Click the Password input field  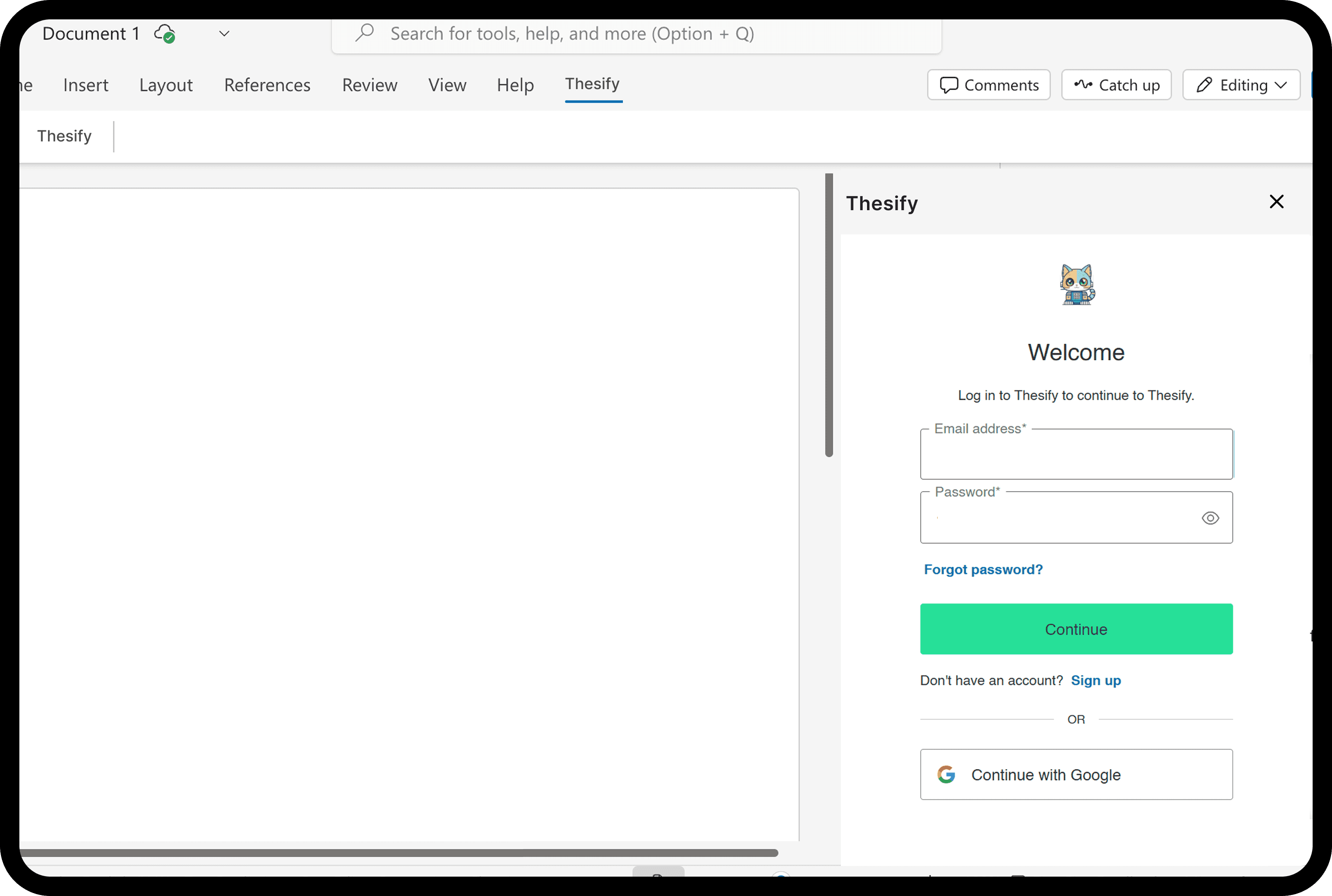click(x=1076, y=517)
